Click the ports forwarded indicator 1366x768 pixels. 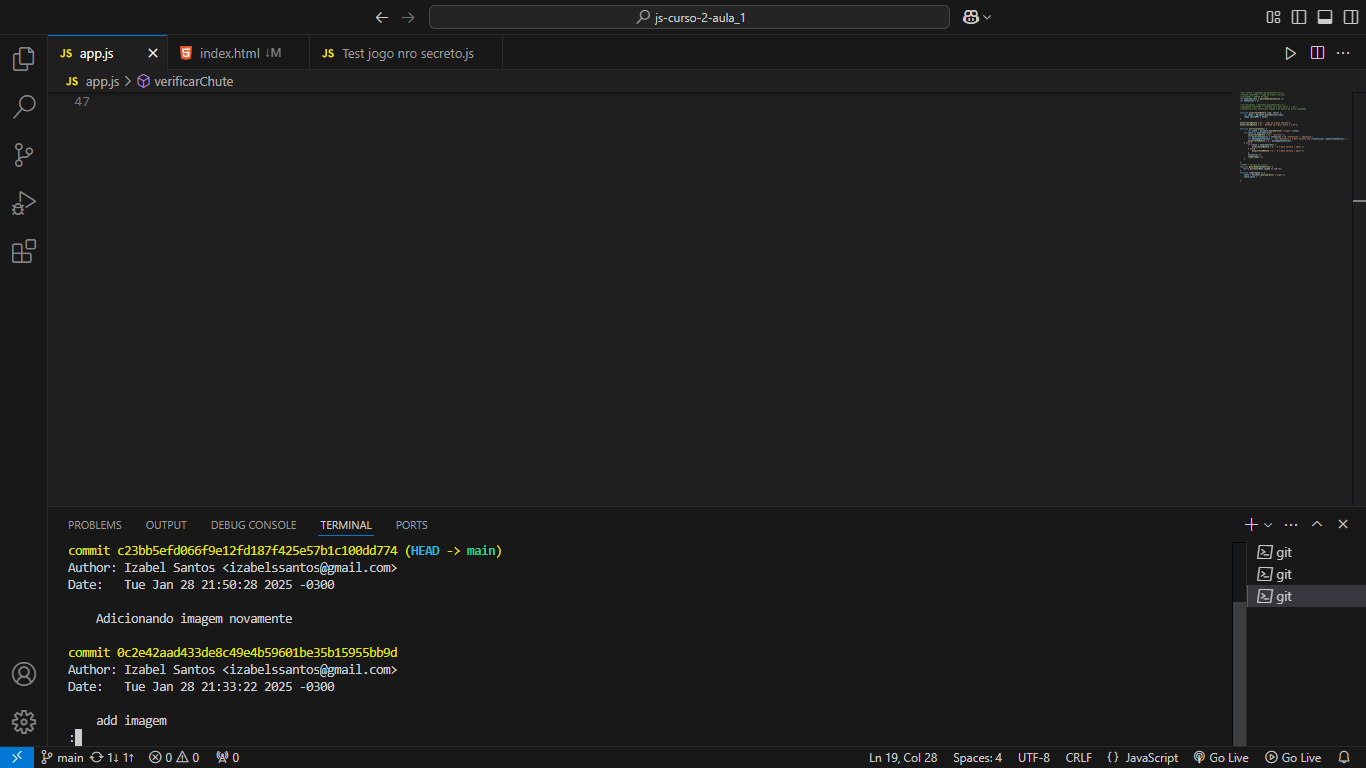coord(227,757)
